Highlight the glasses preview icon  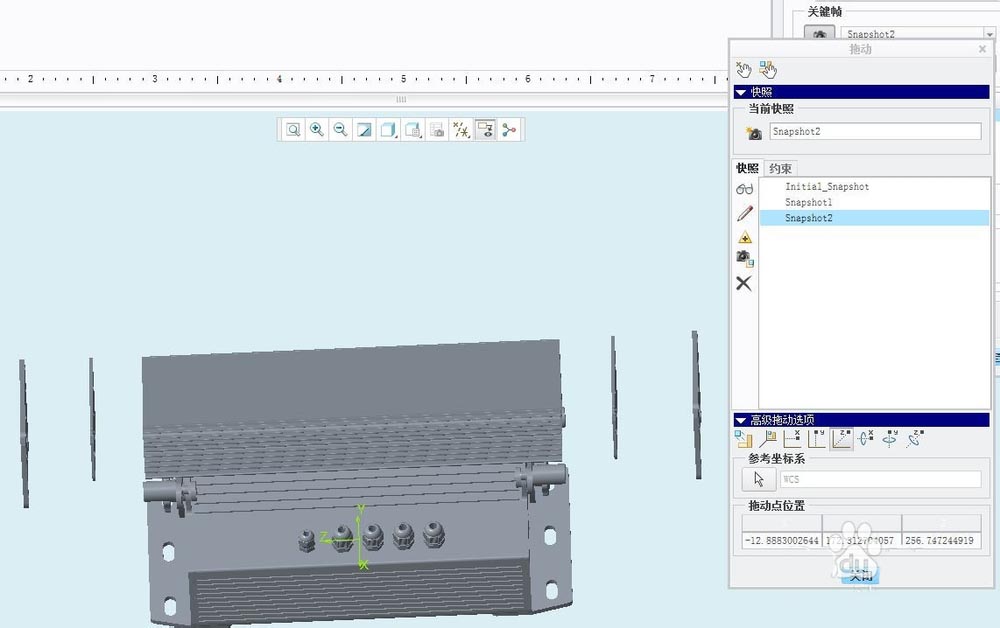coord(743,189)
